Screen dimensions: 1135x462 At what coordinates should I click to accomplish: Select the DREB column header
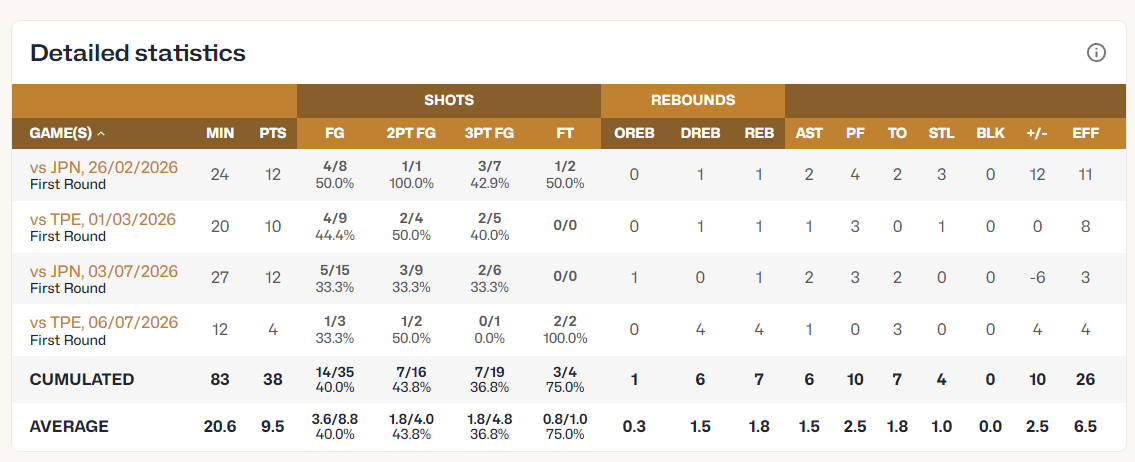click(700, 133)
